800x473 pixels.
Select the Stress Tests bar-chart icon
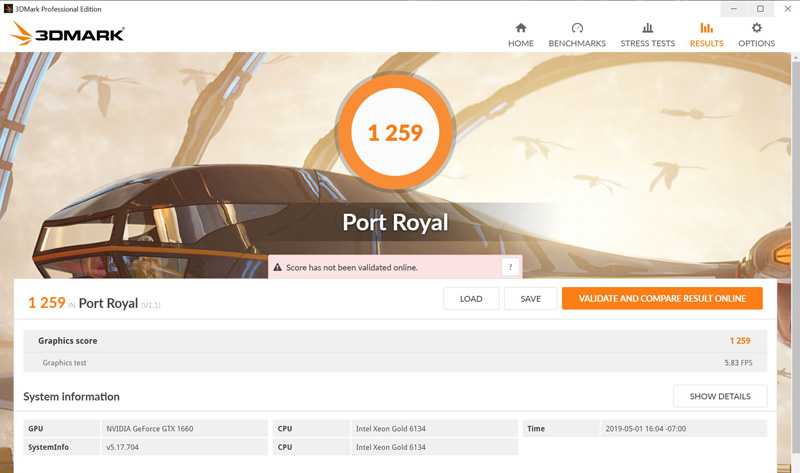pos(647,28)
